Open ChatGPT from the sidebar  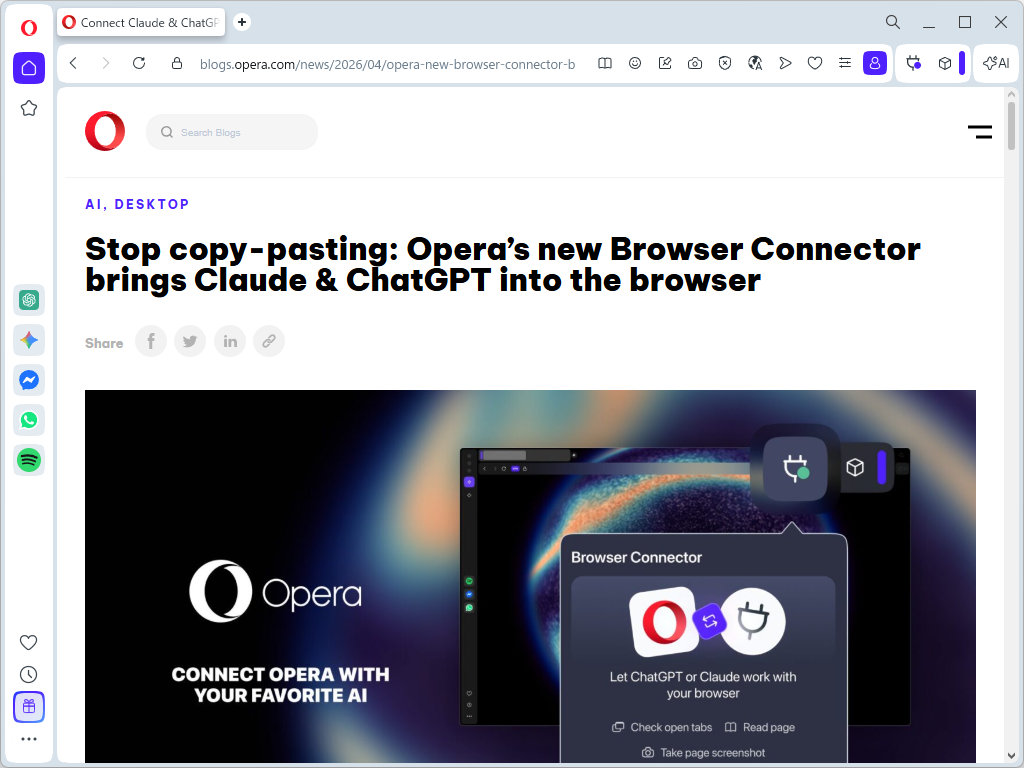pyautogui.click(x=29, y=300)
